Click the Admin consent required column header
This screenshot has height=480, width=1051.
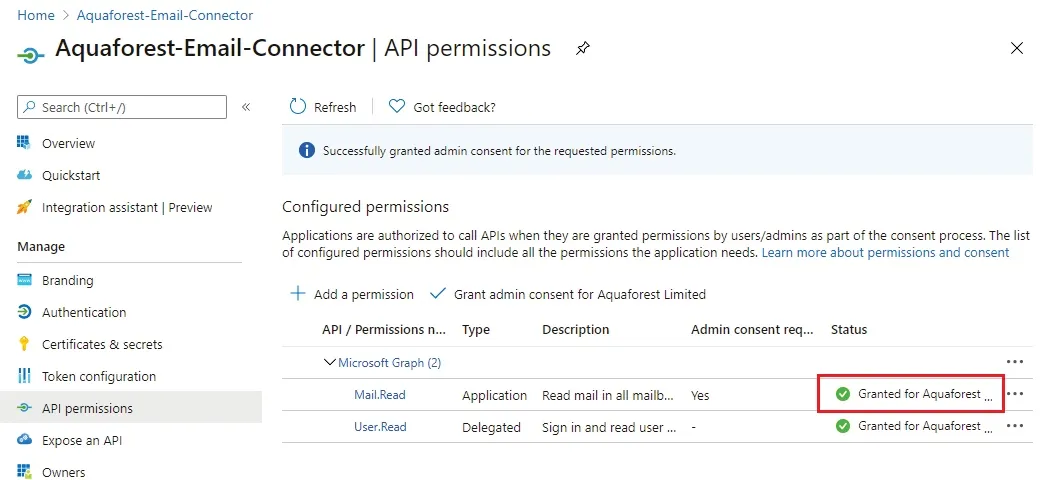[x=752, y=330]
